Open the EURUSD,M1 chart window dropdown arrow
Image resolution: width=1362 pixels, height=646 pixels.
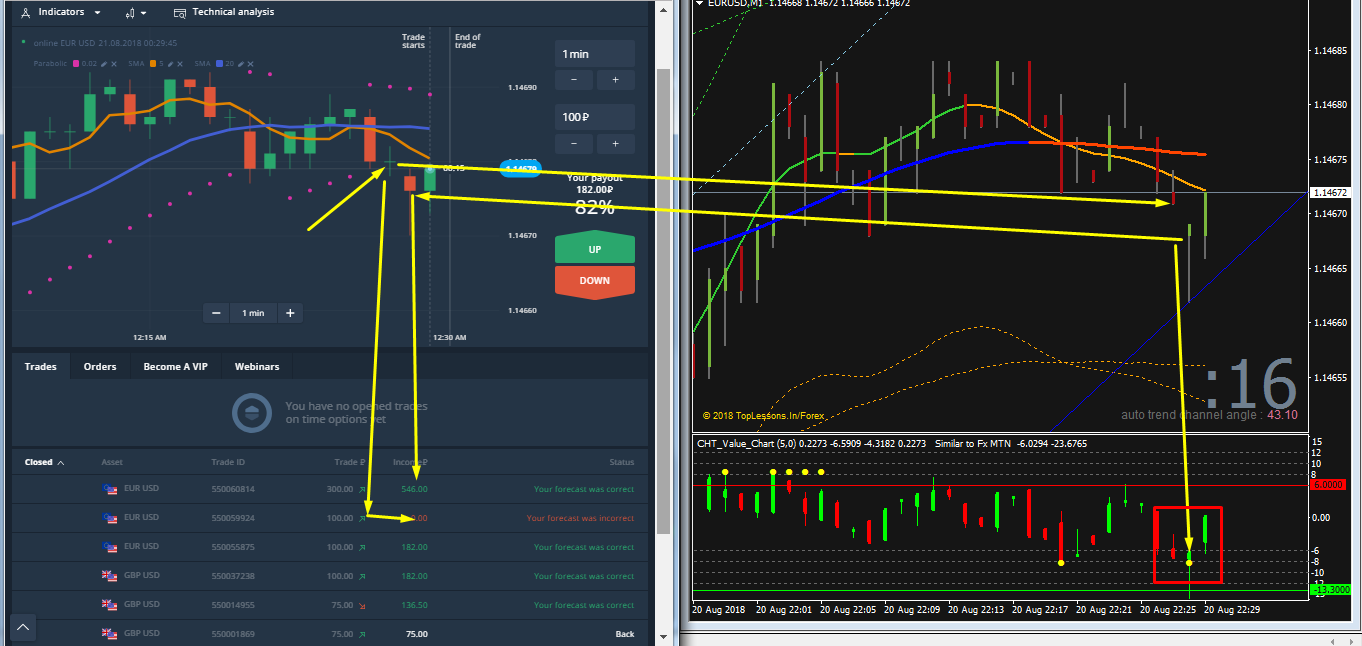(698, 4)
